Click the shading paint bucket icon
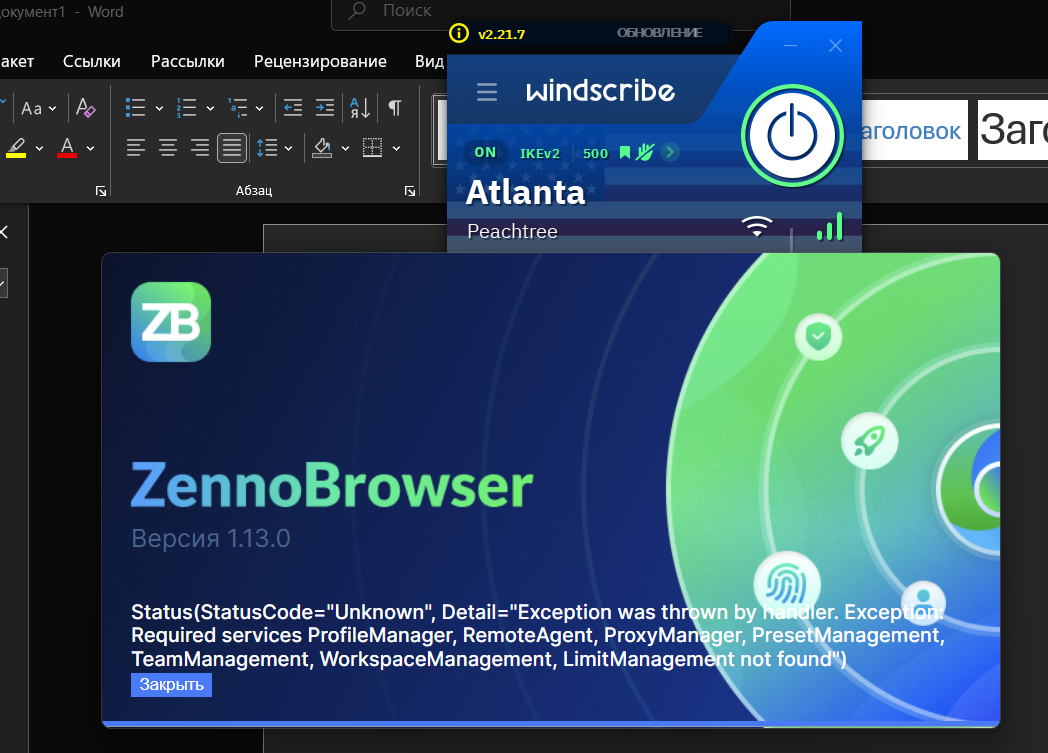 click(322, 148)
